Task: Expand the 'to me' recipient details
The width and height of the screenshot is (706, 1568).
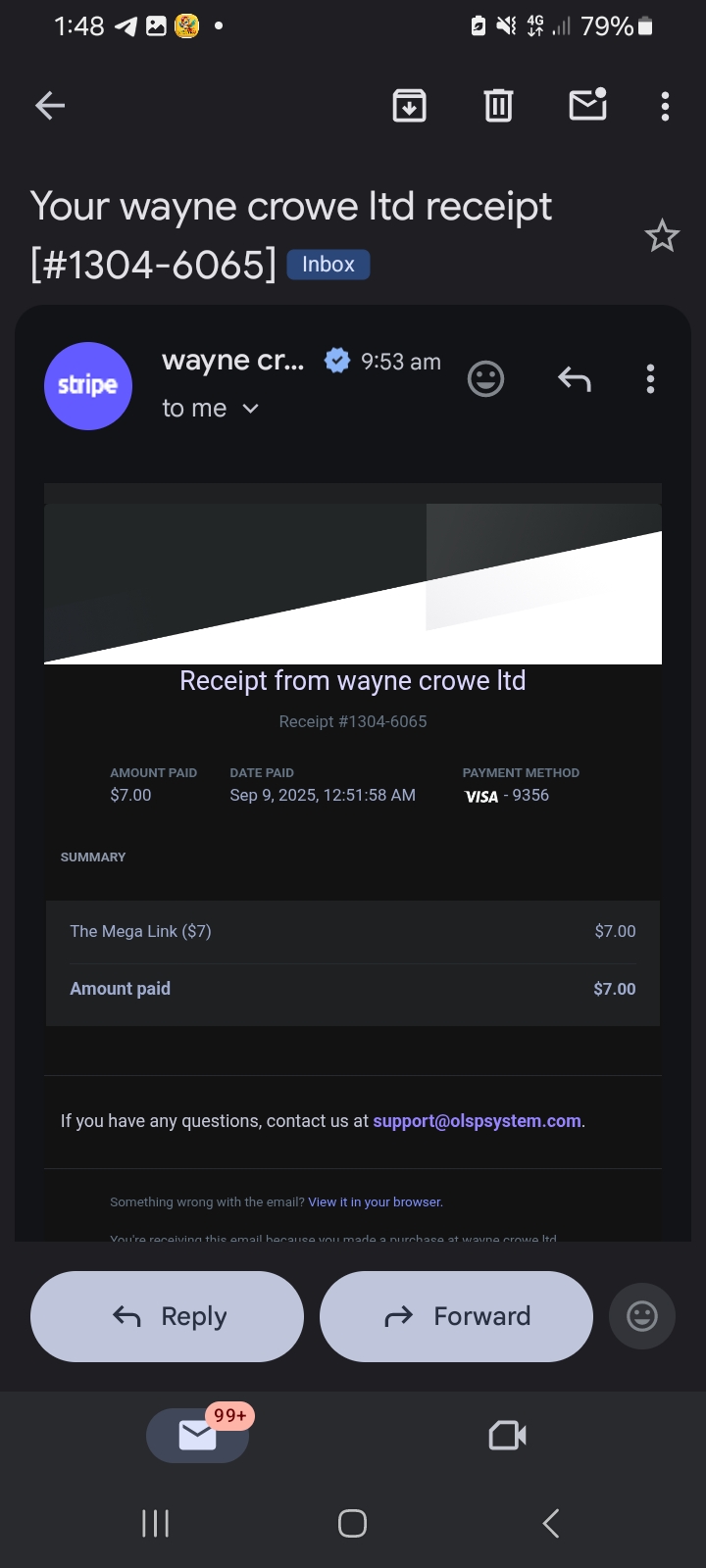Action: point(250,409)
